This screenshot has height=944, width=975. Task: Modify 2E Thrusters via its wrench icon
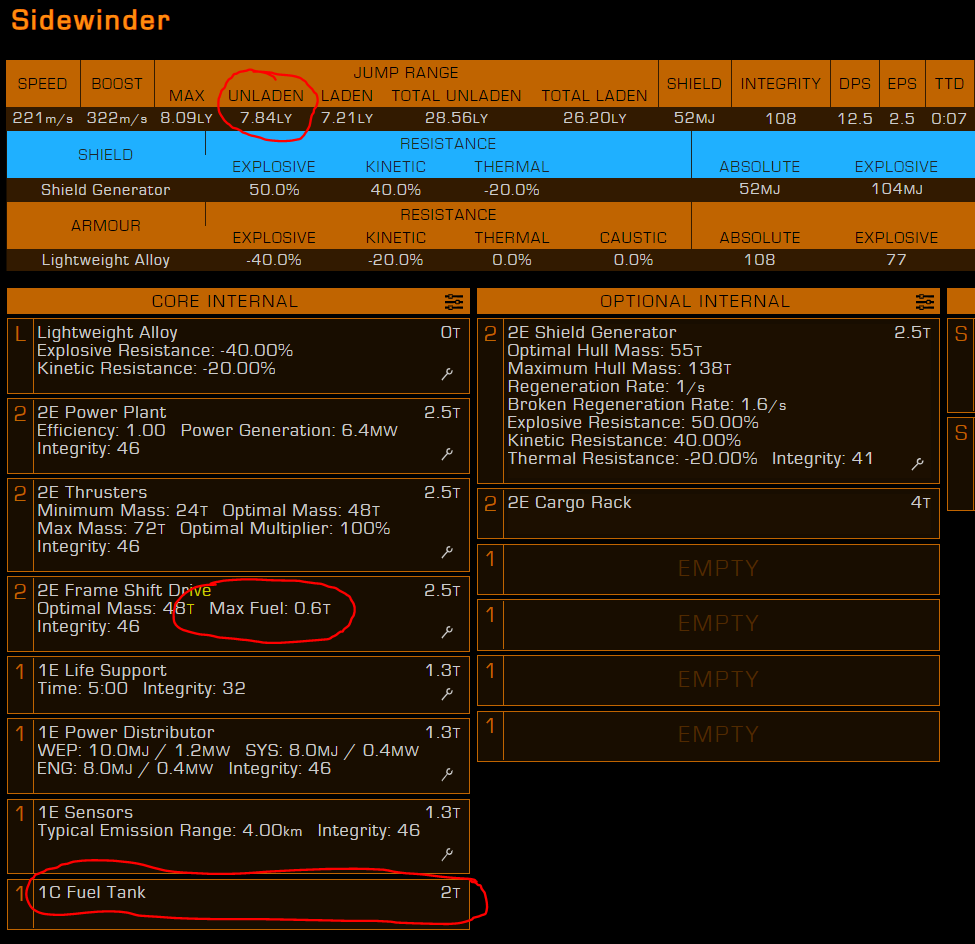(x=447, y=552)
